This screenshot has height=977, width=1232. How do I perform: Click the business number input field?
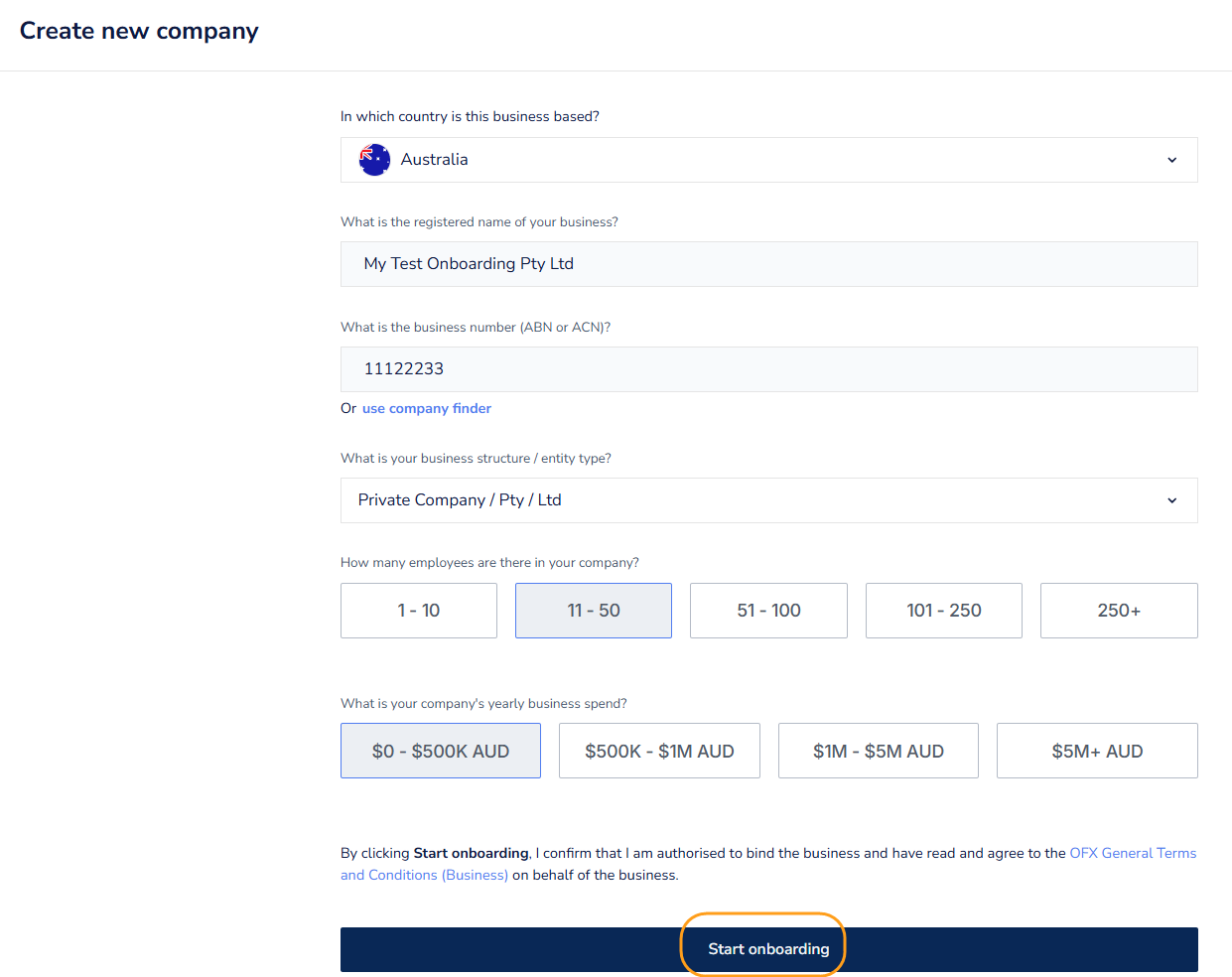coord(768,369)
